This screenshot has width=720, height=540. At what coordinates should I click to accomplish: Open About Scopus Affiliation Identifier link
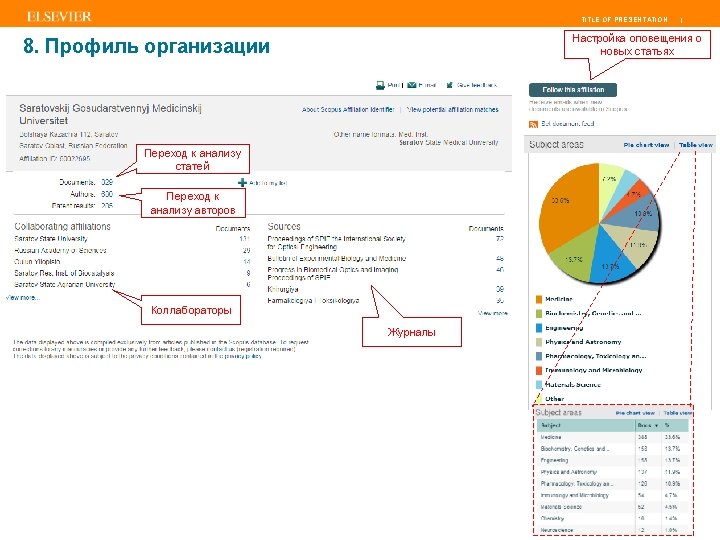point(348,110)
